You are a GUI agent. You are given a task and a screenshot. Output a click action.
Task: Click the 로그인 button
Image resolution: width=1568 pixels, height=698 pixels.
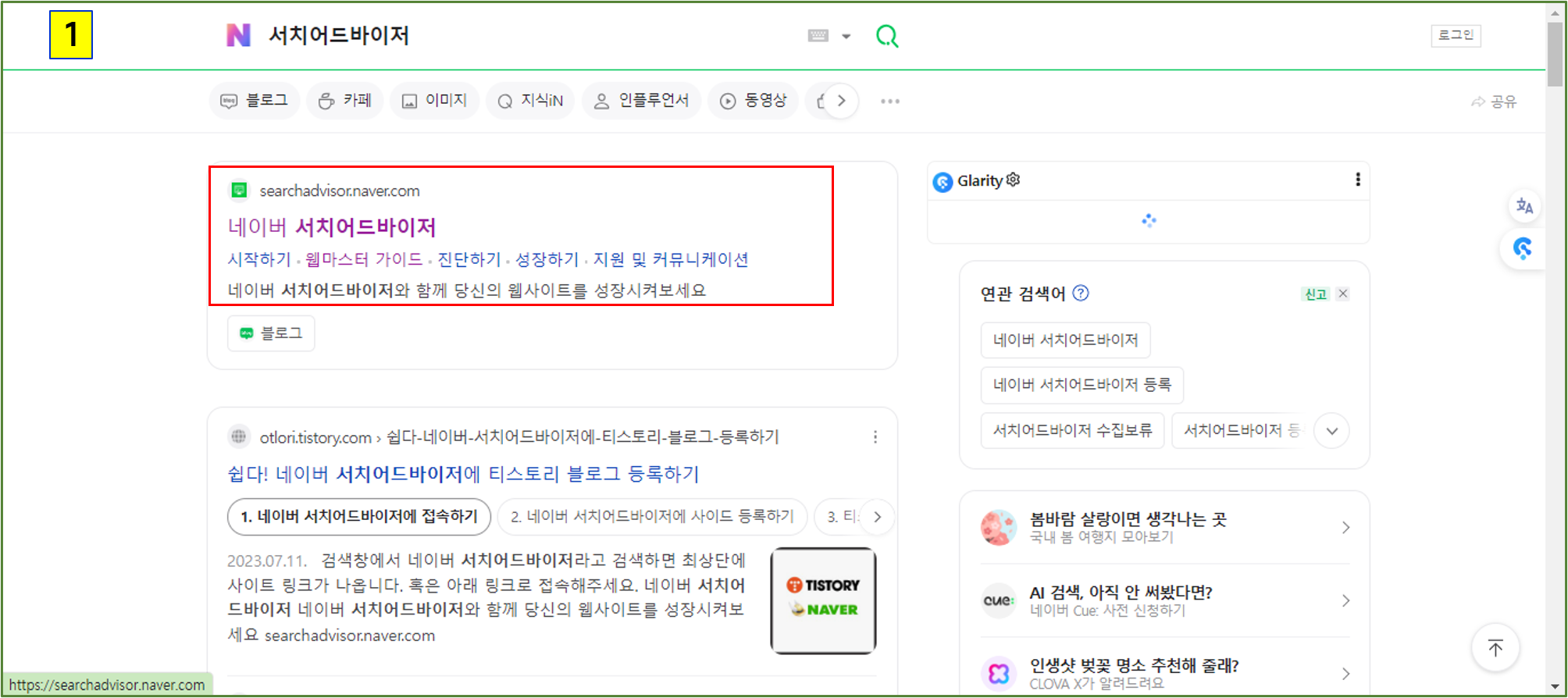pos(1456,35)
